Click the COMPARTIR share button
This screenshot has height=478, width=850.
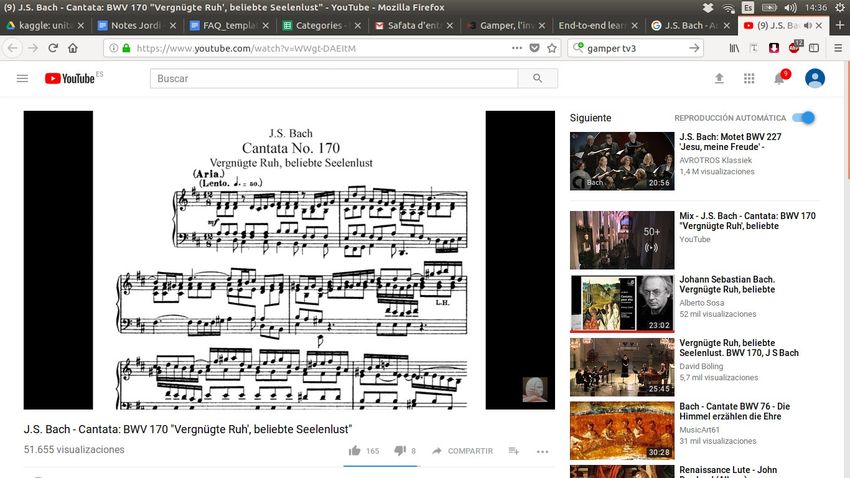462,450
